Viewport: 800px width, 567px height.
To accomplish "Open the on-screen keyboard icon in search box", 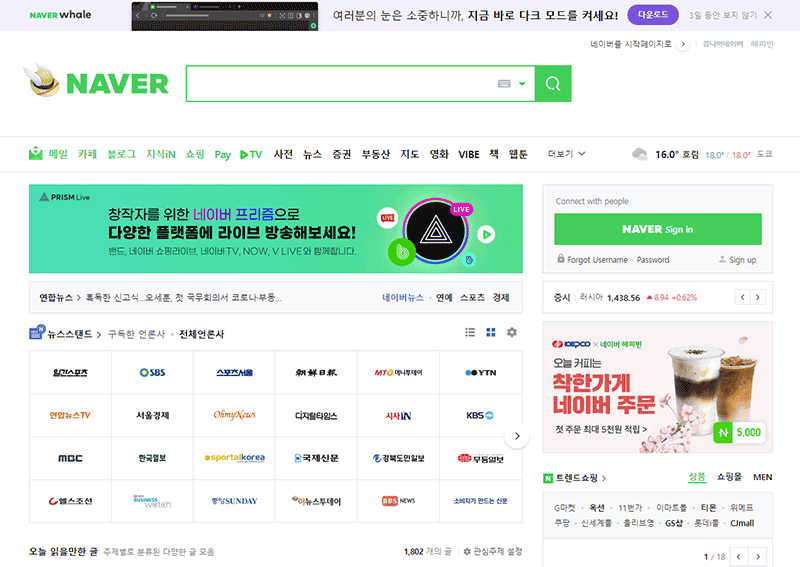I will [504, 84].
